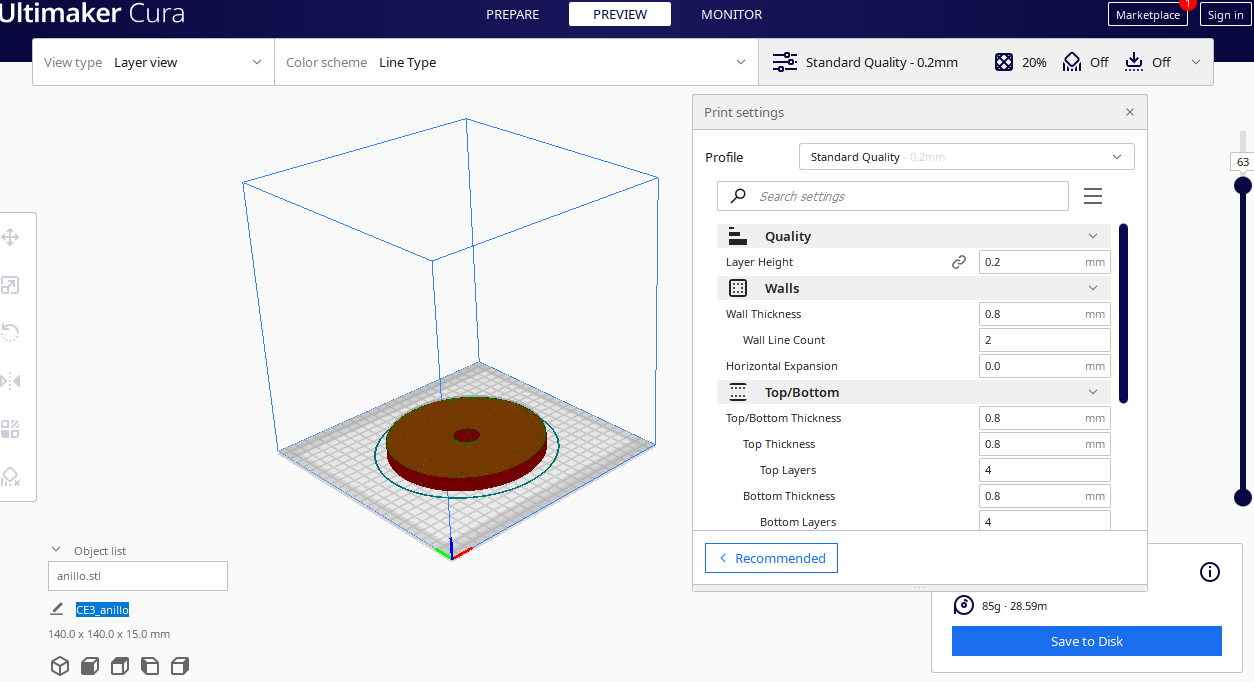Close the Print settings panel

click(x=1130, y=112)
